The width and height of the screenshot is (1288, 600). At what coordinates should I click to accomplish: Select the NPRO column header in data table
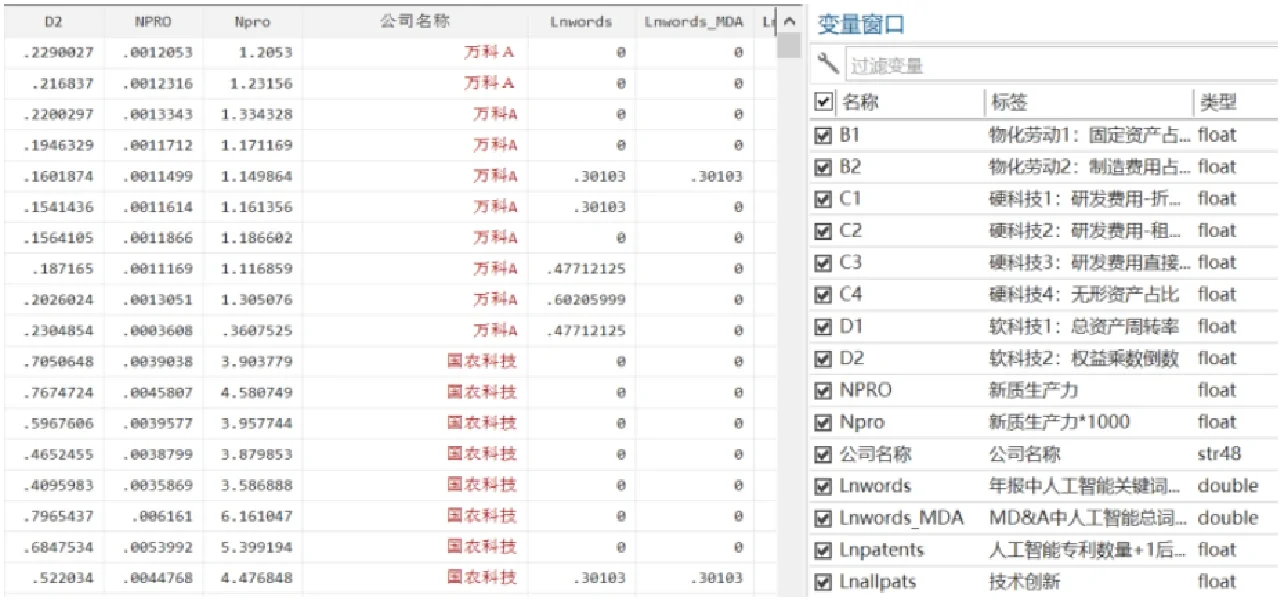(154, 22)
